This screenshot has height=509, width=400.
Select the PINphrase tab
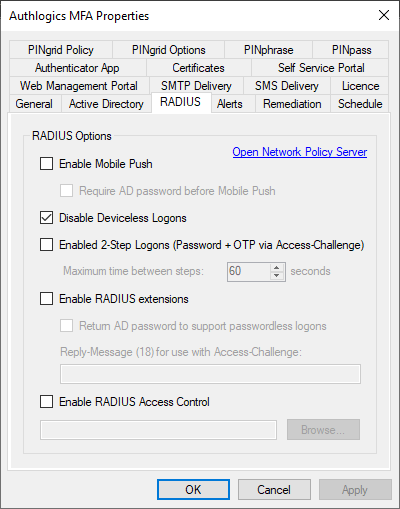pos(269,50)
